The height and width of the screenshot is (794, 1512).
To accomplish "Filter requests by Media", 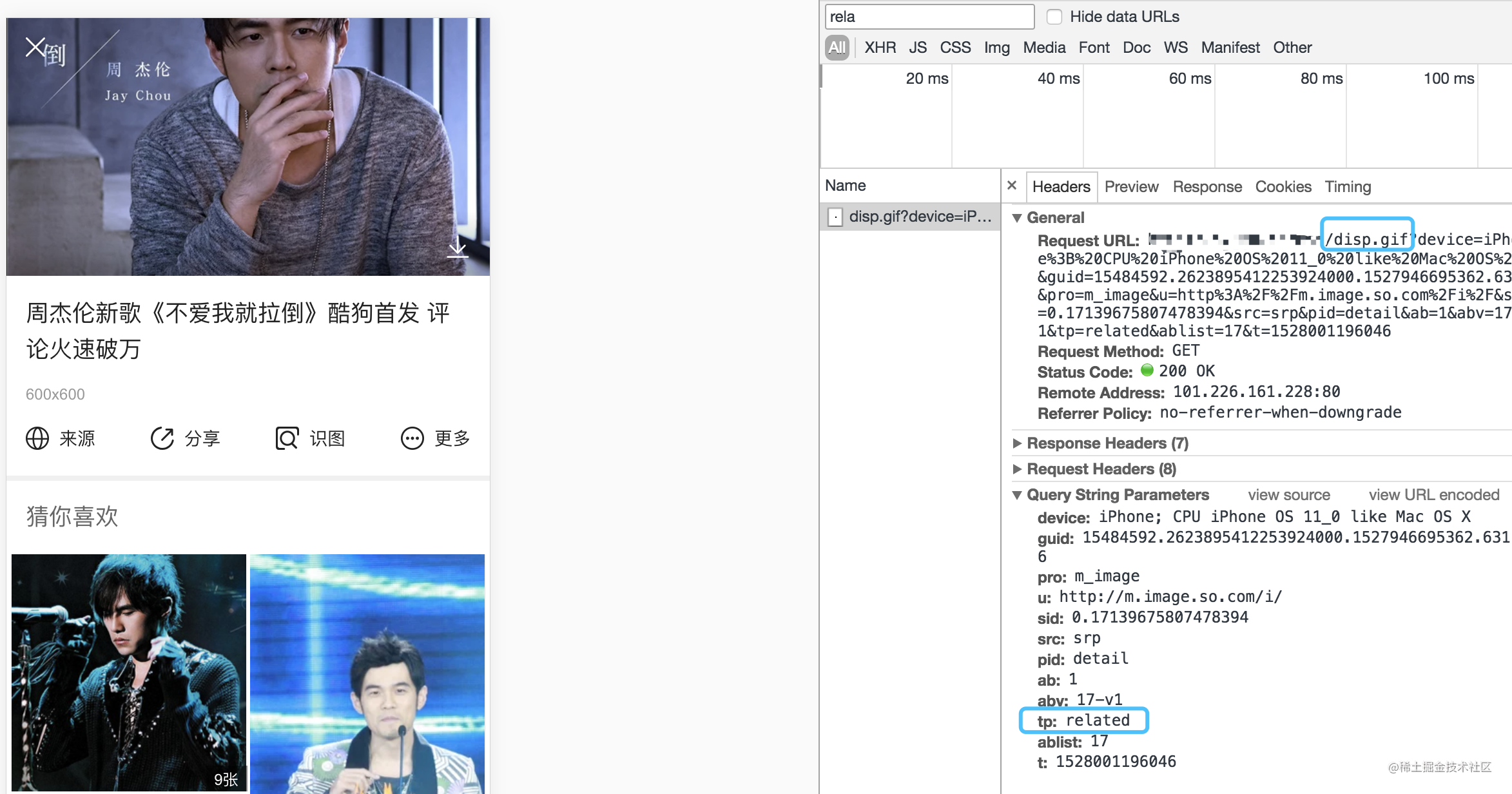I will click(x=1044, y=48).
